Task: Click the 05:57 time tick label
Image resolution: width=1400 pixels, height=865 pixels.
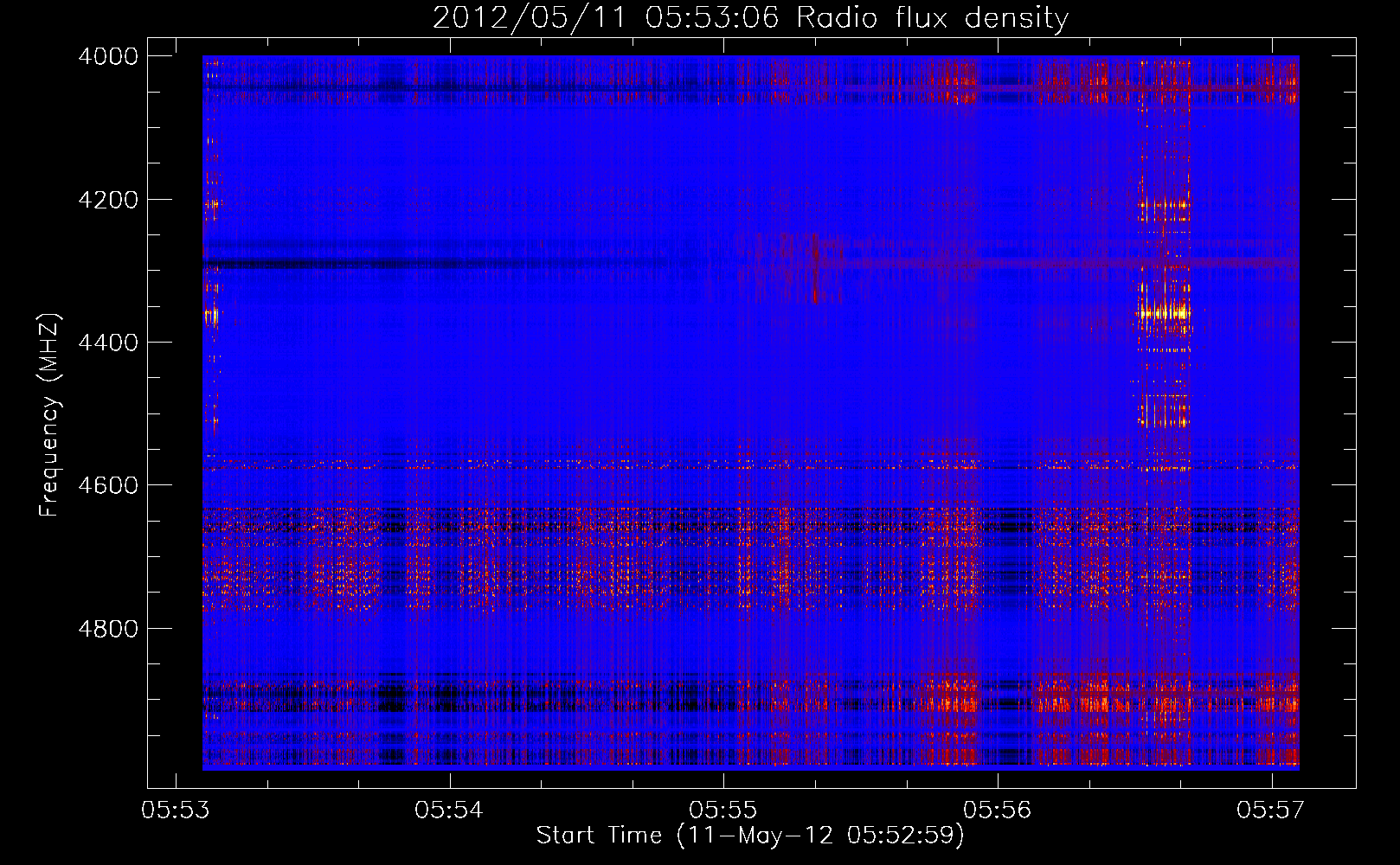Action: click(1271, 811)
